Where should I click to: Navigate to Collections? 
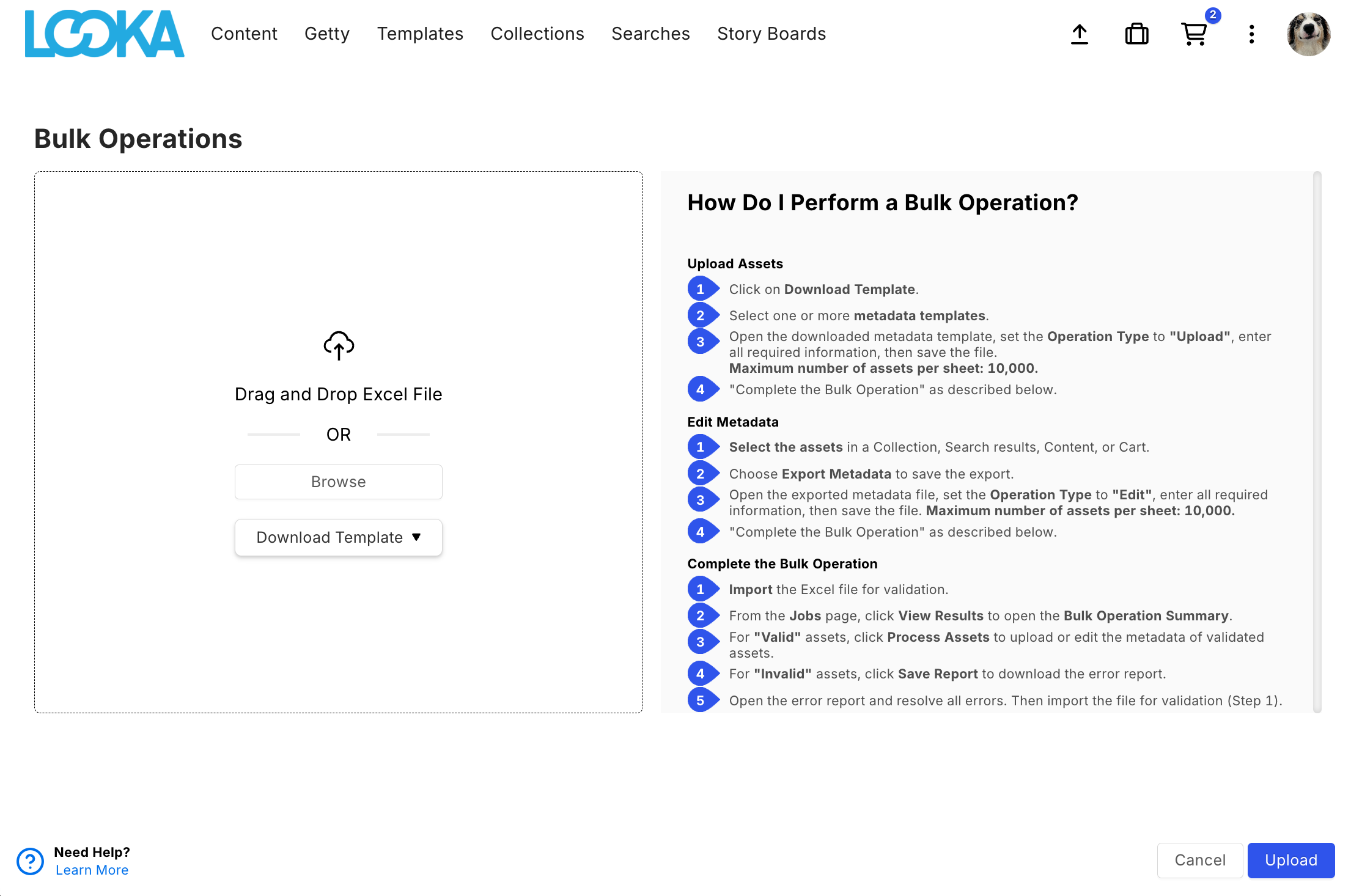[537, 34]
